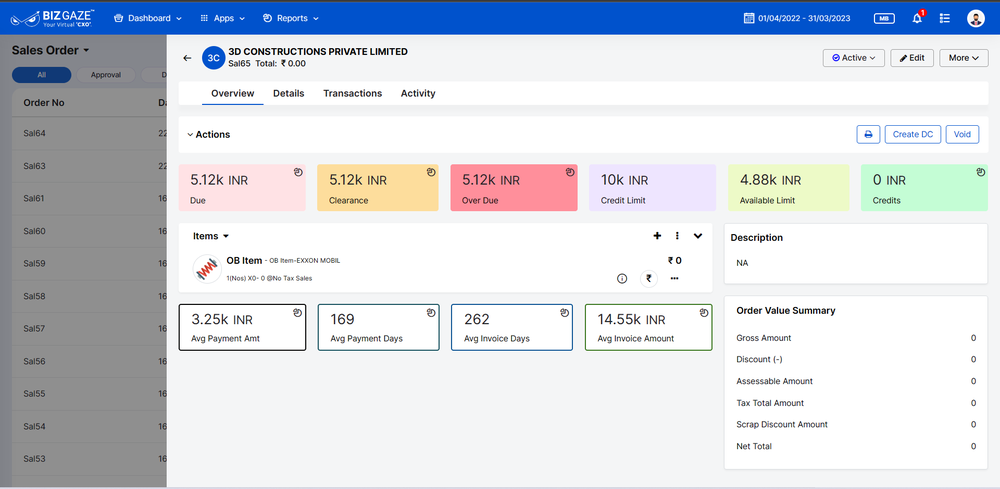Image resolution: width=1000 pixels, height=489 pixels.
Task: Refresh the Avg Payment Amt card
Action: 297,312
